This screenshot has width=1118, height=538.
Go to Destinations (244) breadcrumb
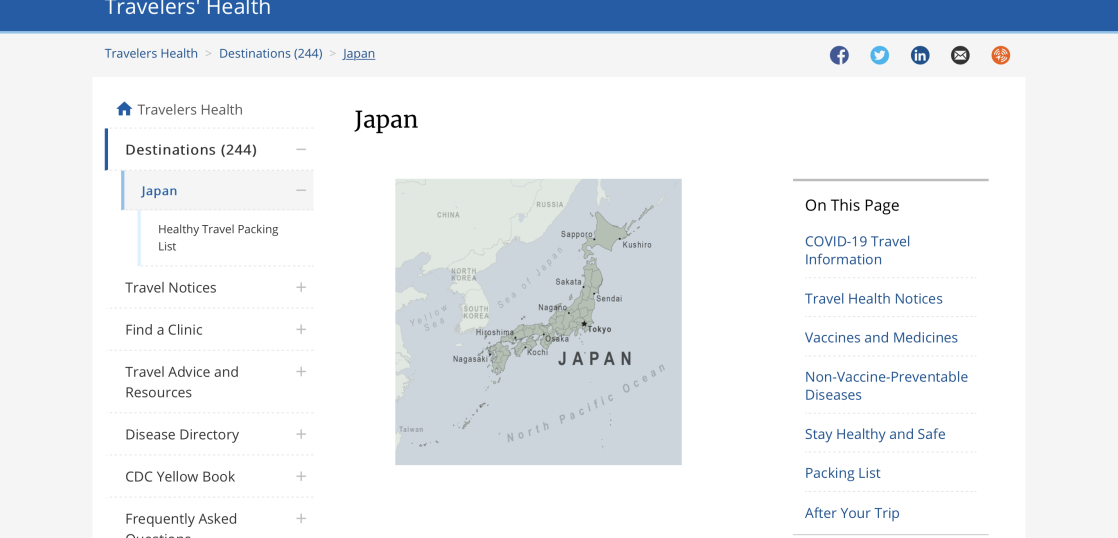click(270, 54)
